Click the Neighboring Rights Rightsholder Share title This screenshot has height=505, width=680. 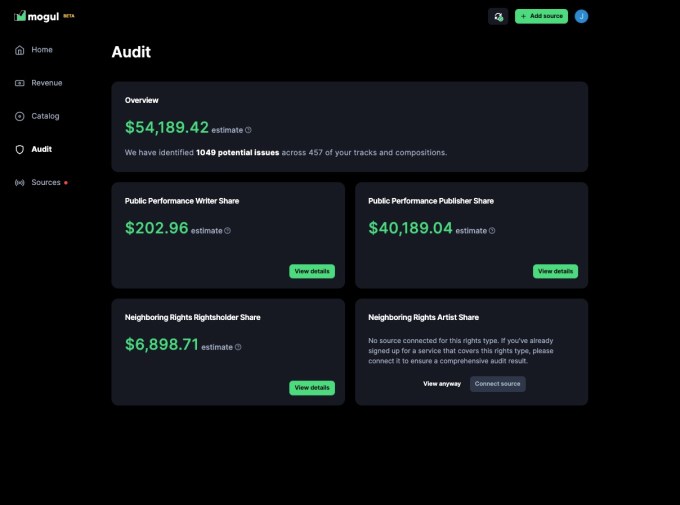(x=193, y=317)
